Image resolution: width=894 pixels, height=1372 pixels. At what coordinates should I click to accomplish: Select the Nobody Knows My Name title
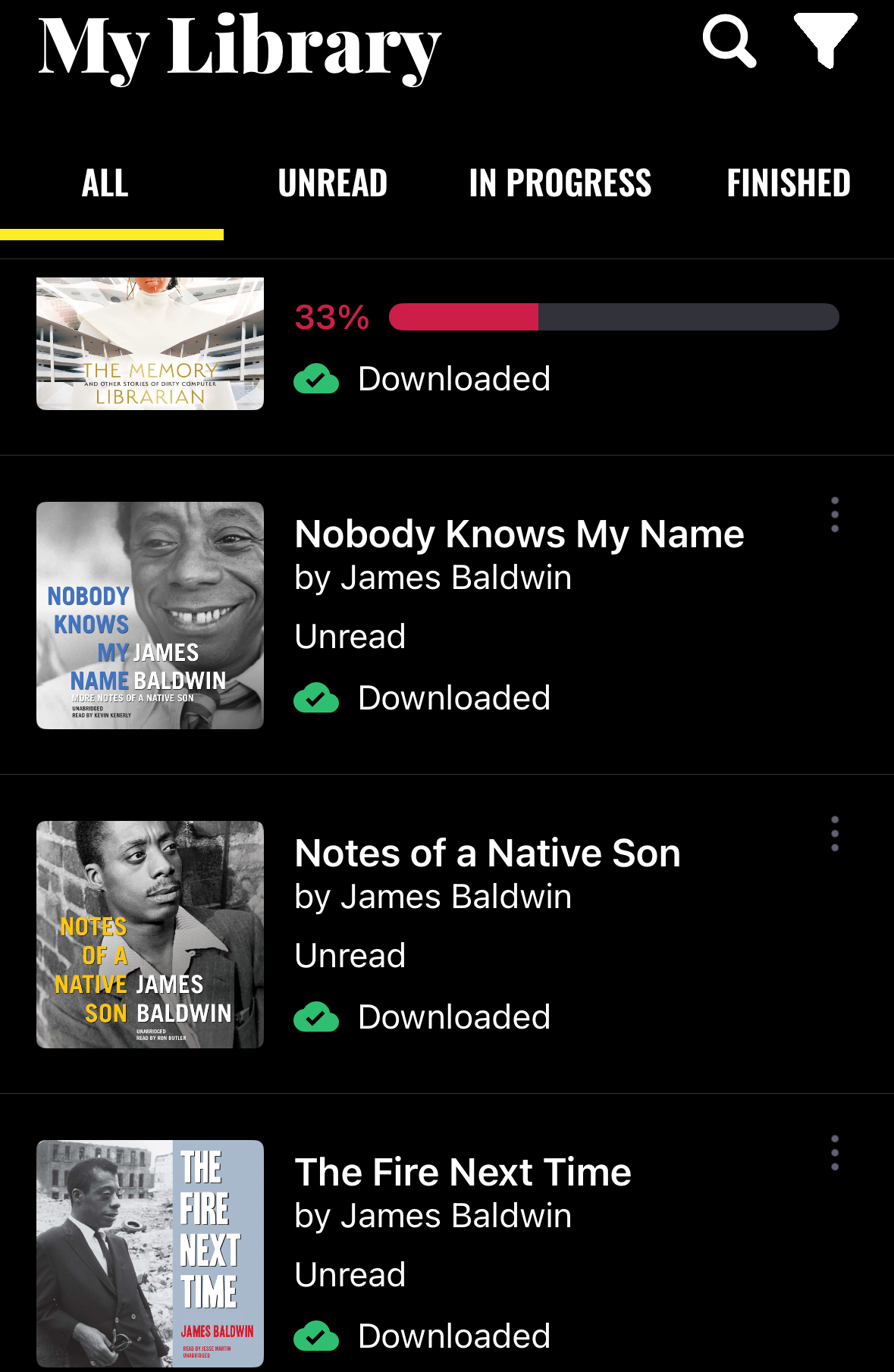pyautogui.click(x=519, y=534)
